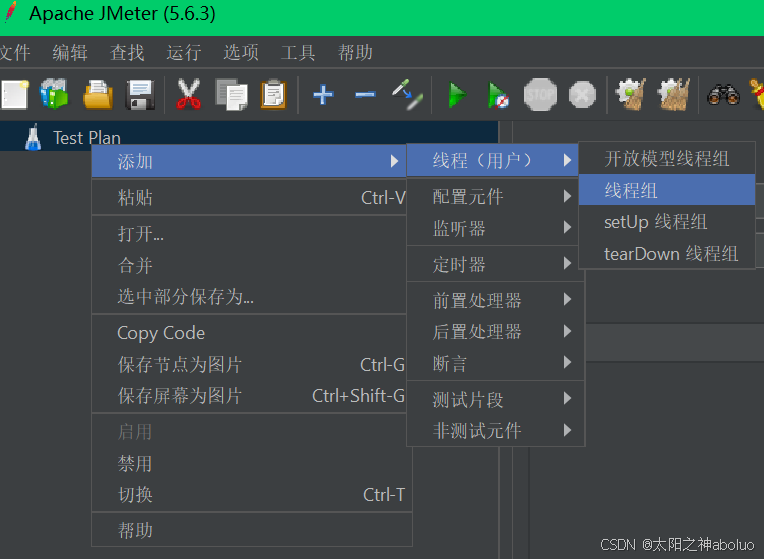Viewport: 764px width, 559px height.
Task: Expand the 添加 submenu entry
Action: [x=249, y=161]
